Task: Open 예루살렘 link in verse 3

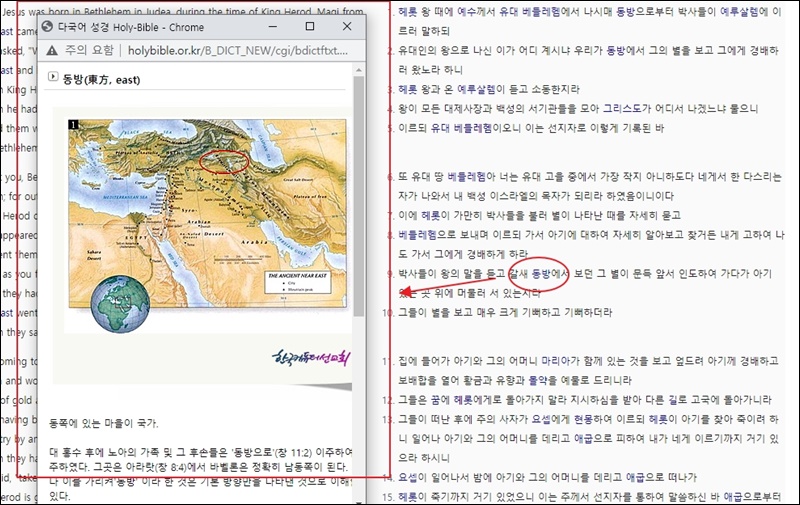Action: (x=477, y=89)
